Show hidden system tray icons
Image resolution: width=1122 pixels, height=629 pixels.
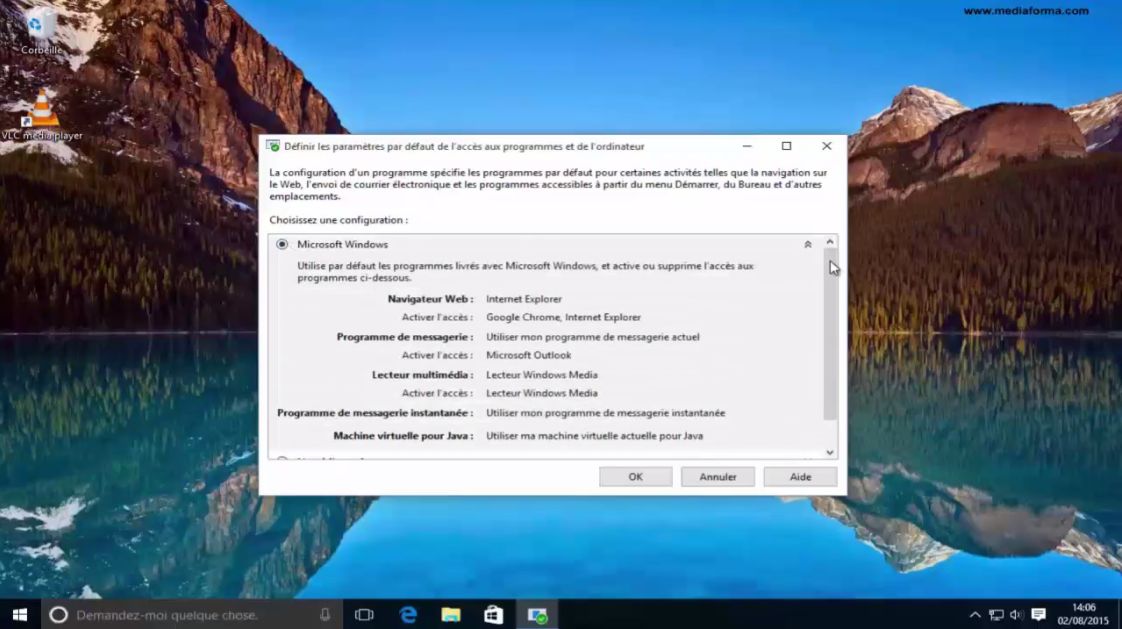tap(975, 615)
